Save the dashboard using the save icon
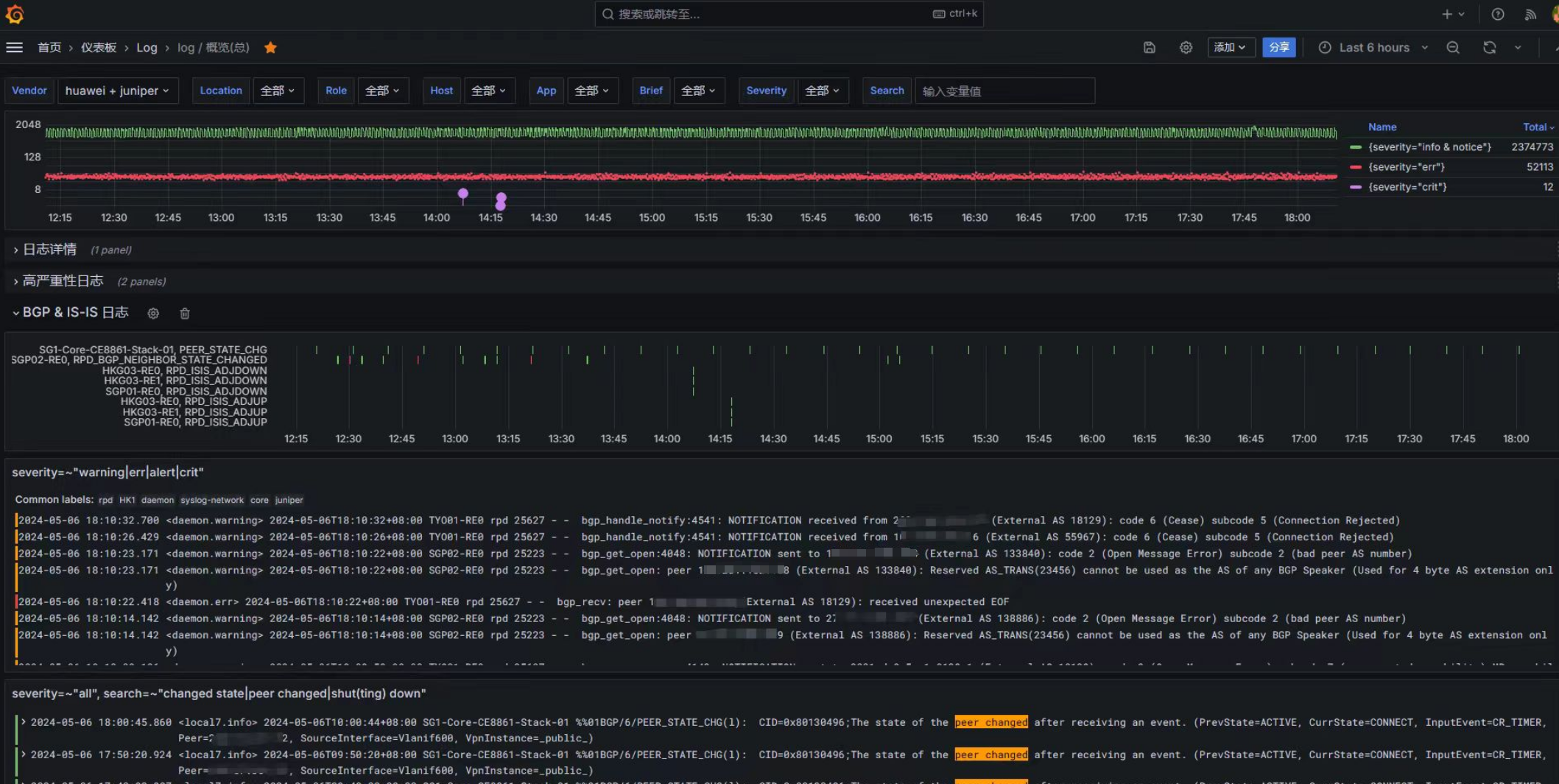 click(1149, 47)
